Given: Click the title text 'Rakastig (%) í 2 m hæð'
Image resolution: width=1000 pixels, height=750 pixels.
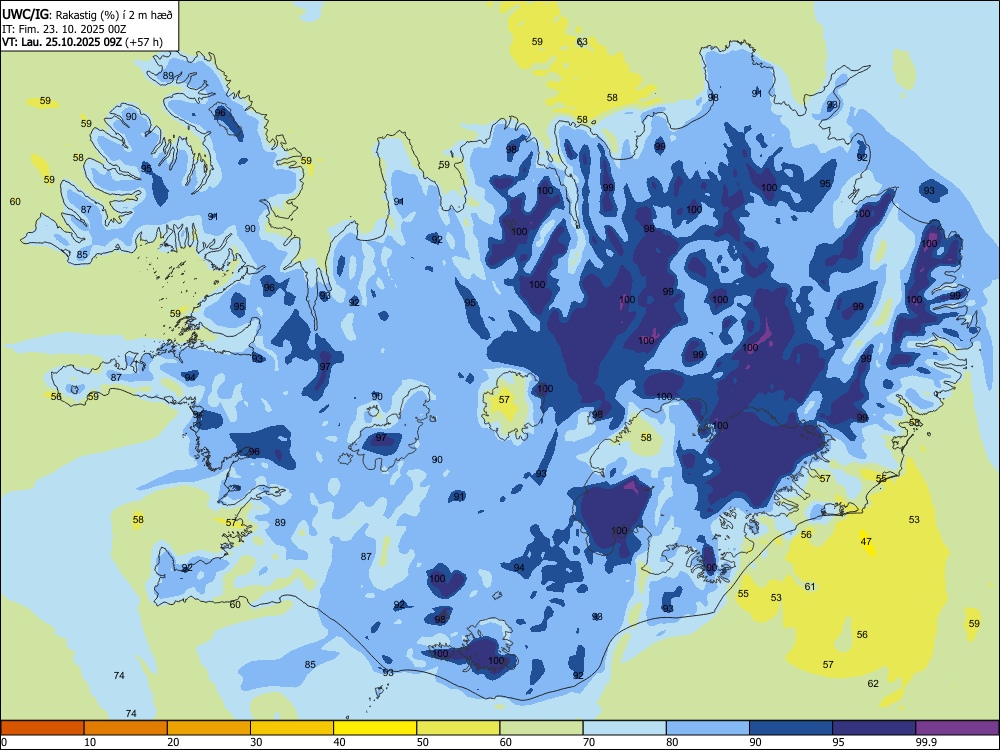Looking at the screenshot, I should pos(114,15).
